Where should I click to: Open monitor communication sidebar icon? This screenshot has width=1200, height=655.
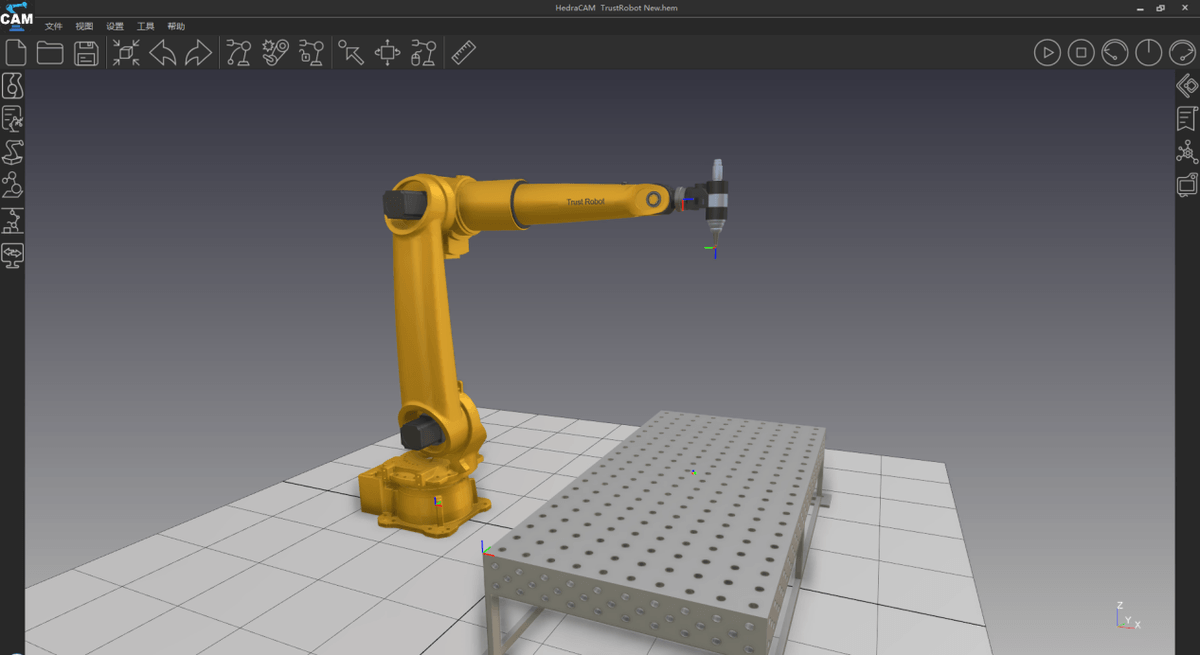(x=12, y=255)
